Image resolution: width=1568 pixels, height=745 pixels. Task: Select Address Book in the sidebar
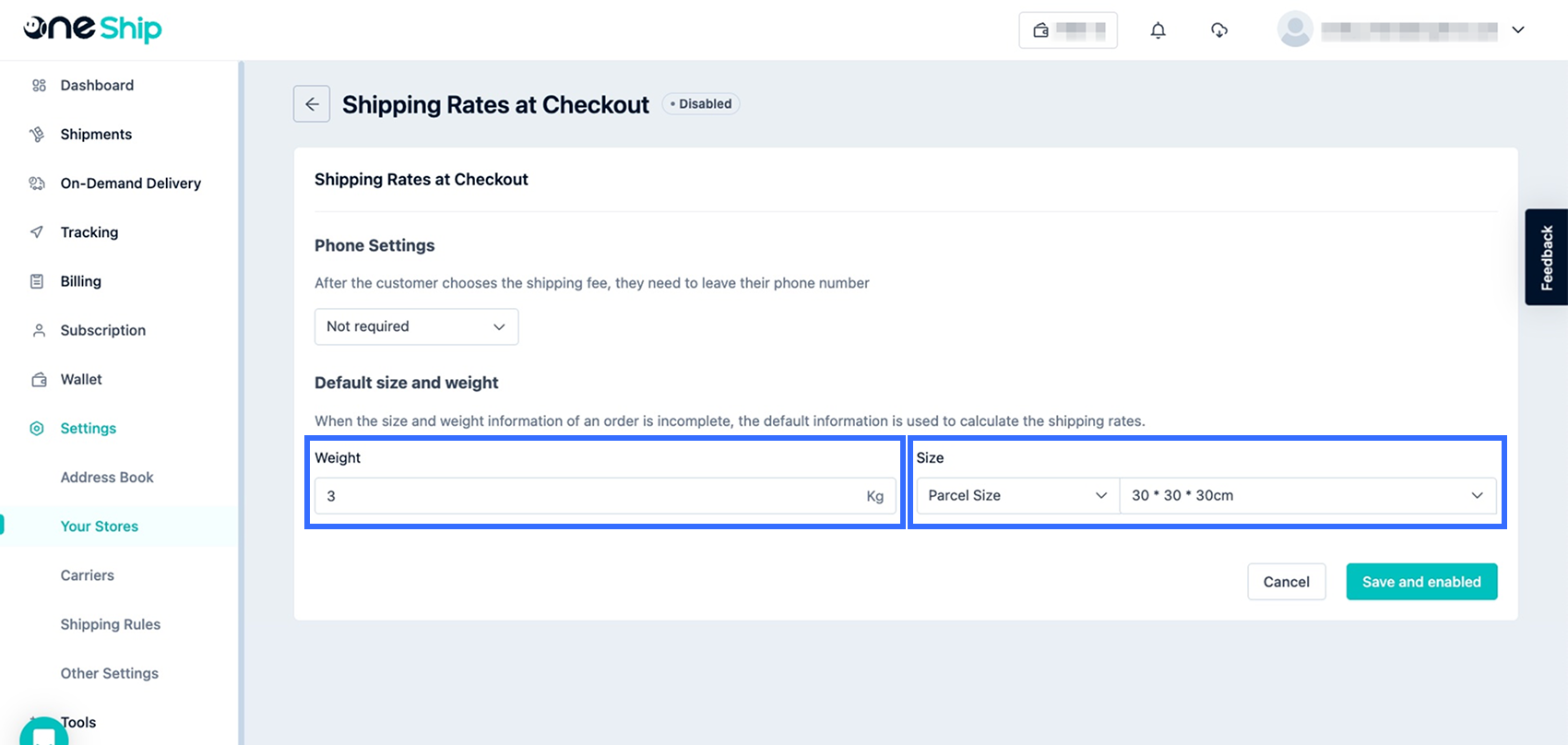tap(107, 478)
